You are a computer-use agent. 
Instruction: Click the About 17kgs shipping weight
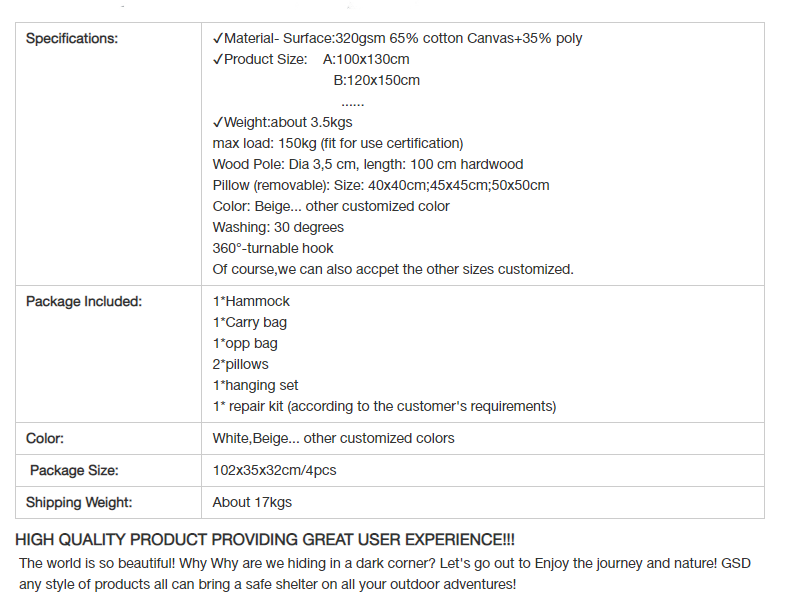[252, 502]
